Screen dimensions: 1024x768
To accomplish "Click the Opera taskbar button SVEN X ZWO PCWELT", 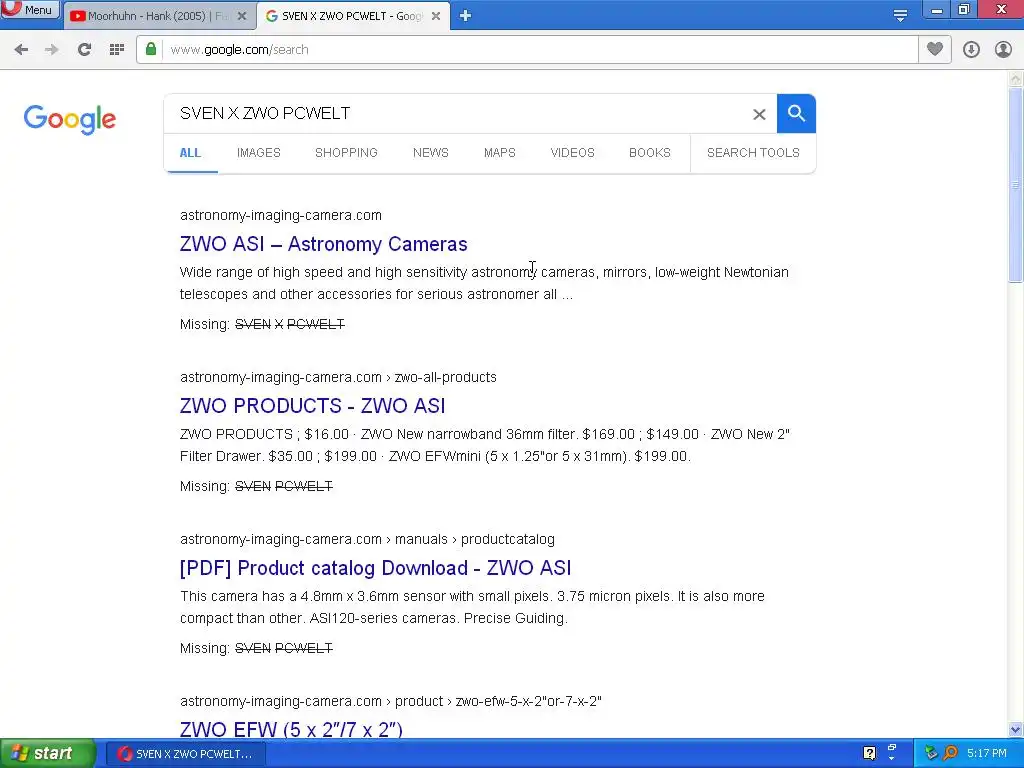I will pos(186,754).
